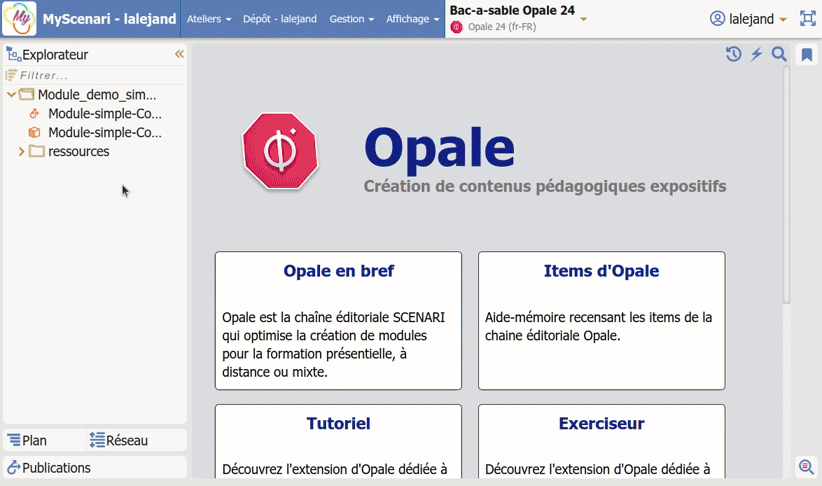Click the filter icon beside Filtrer field
Viewport: 822px width, 486px height.
pyautogui.click(x=10, y=75)
